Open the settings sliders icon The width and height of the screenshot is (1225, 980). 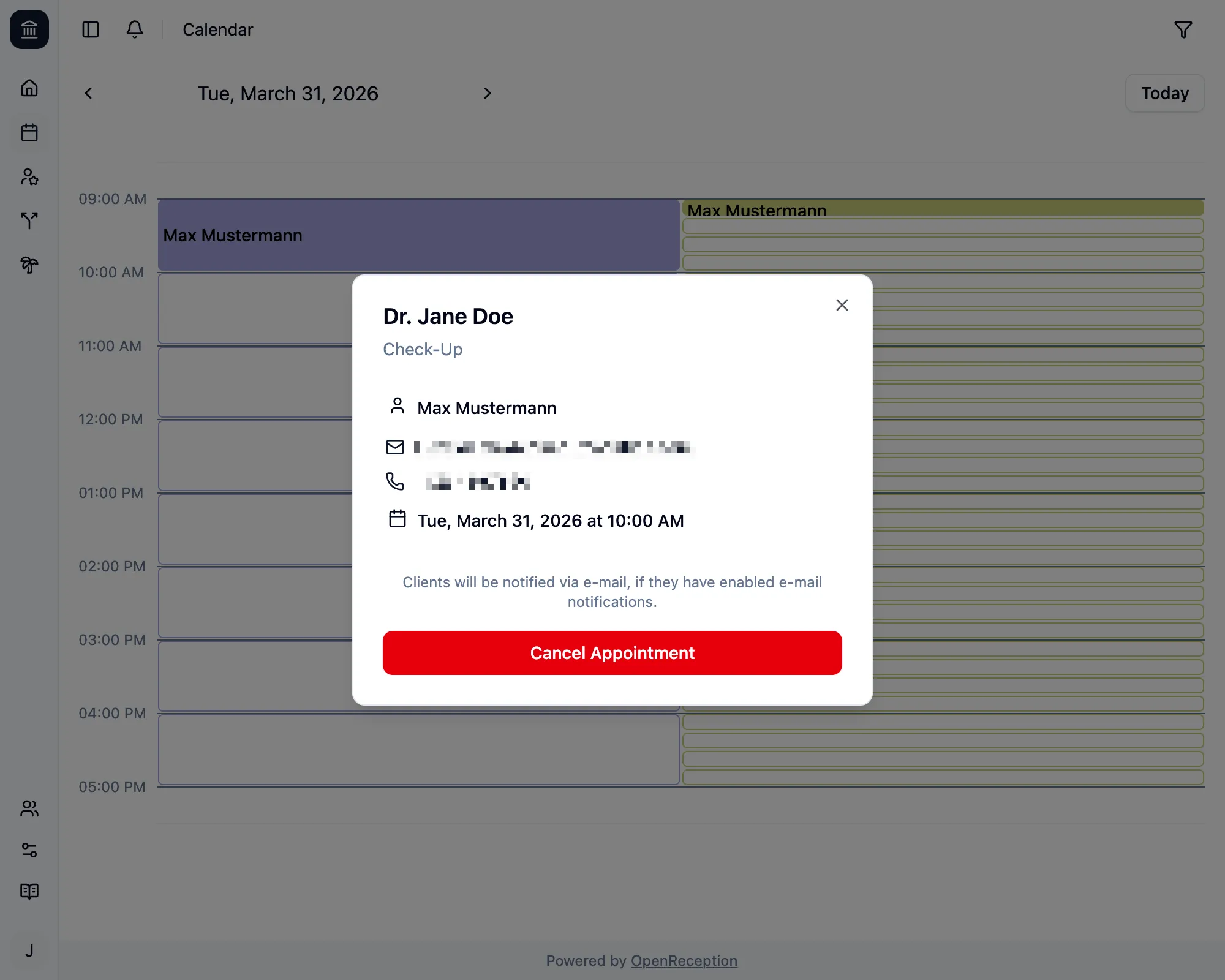[x=29, y=850]
